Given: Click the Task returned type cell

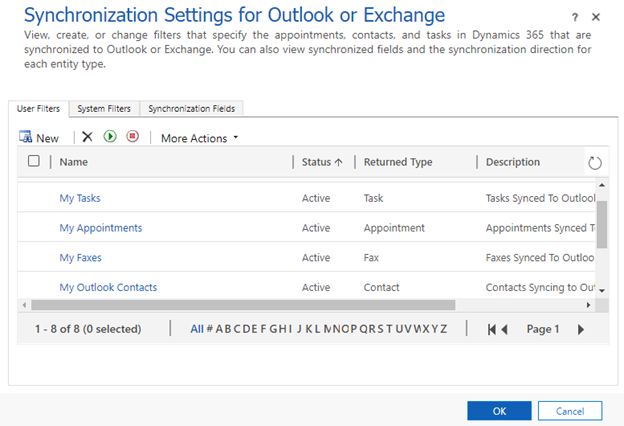Looking at the screenshot, I should [x=373, y=198].
